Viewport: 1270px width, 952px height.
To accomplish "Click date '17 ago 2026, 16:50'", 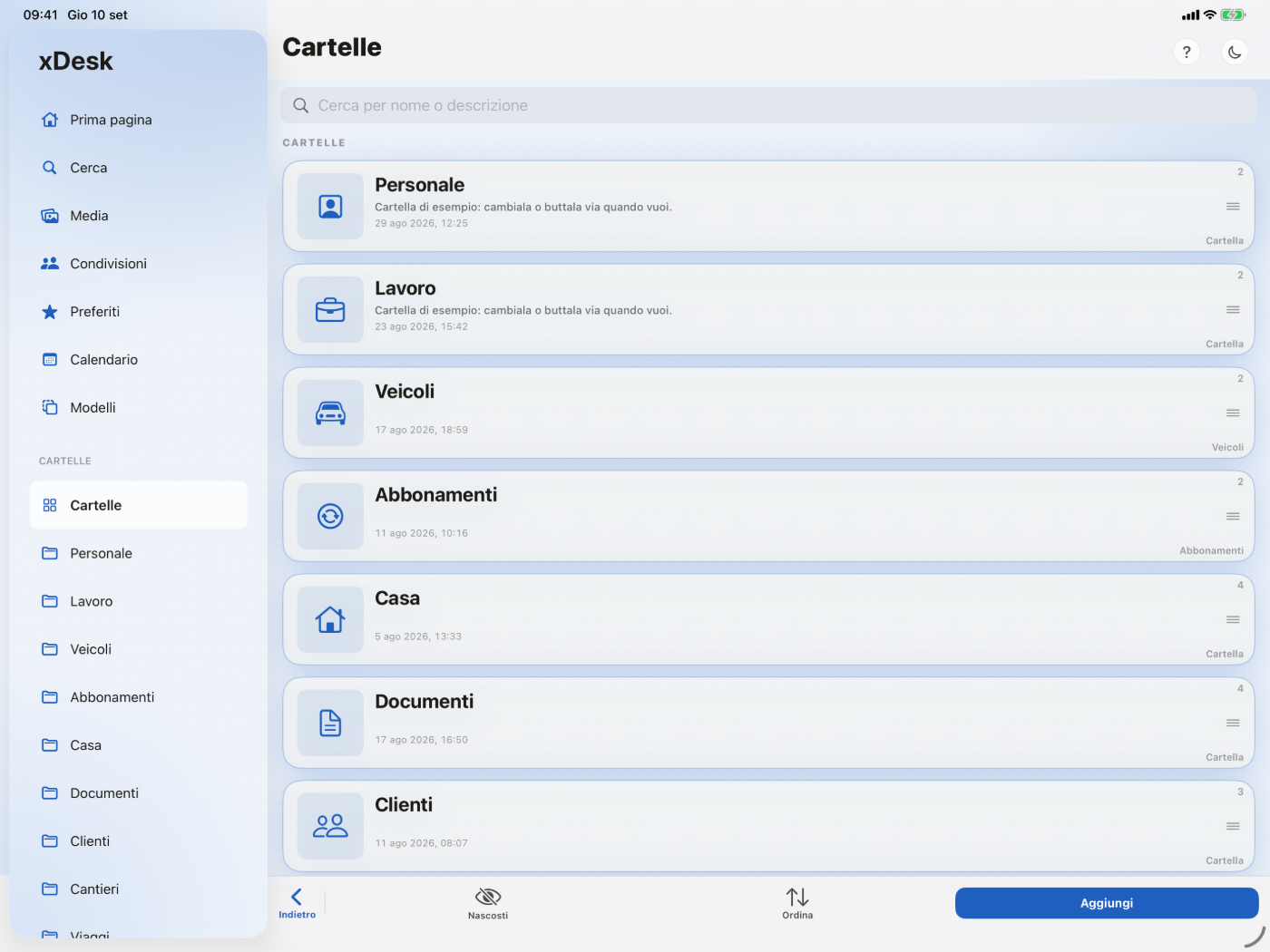I will [422, 741].
